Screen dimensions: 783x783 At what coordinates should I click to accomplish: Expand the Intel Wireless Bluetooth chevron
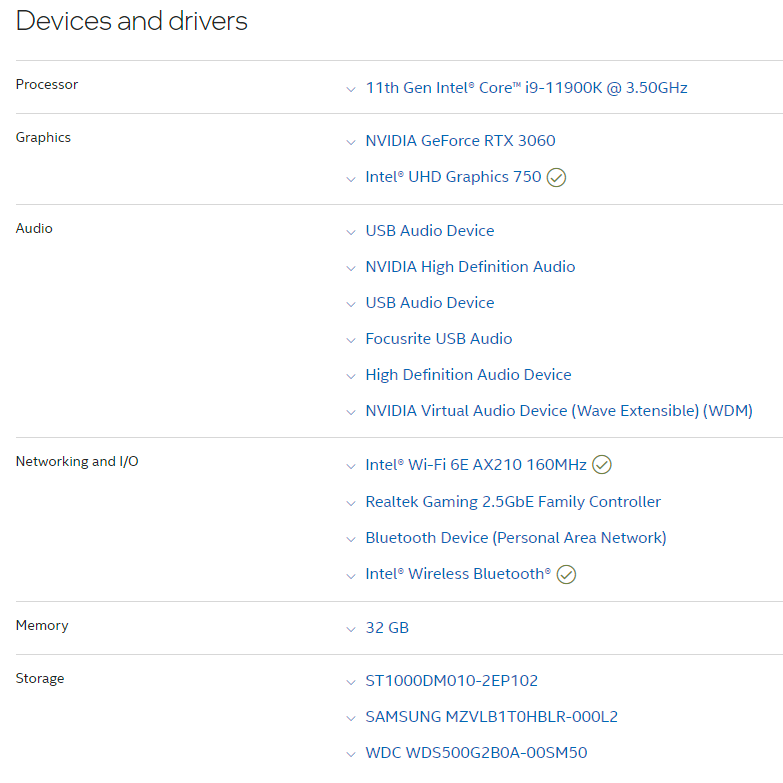pyautogui.click(x=351, y=576)
